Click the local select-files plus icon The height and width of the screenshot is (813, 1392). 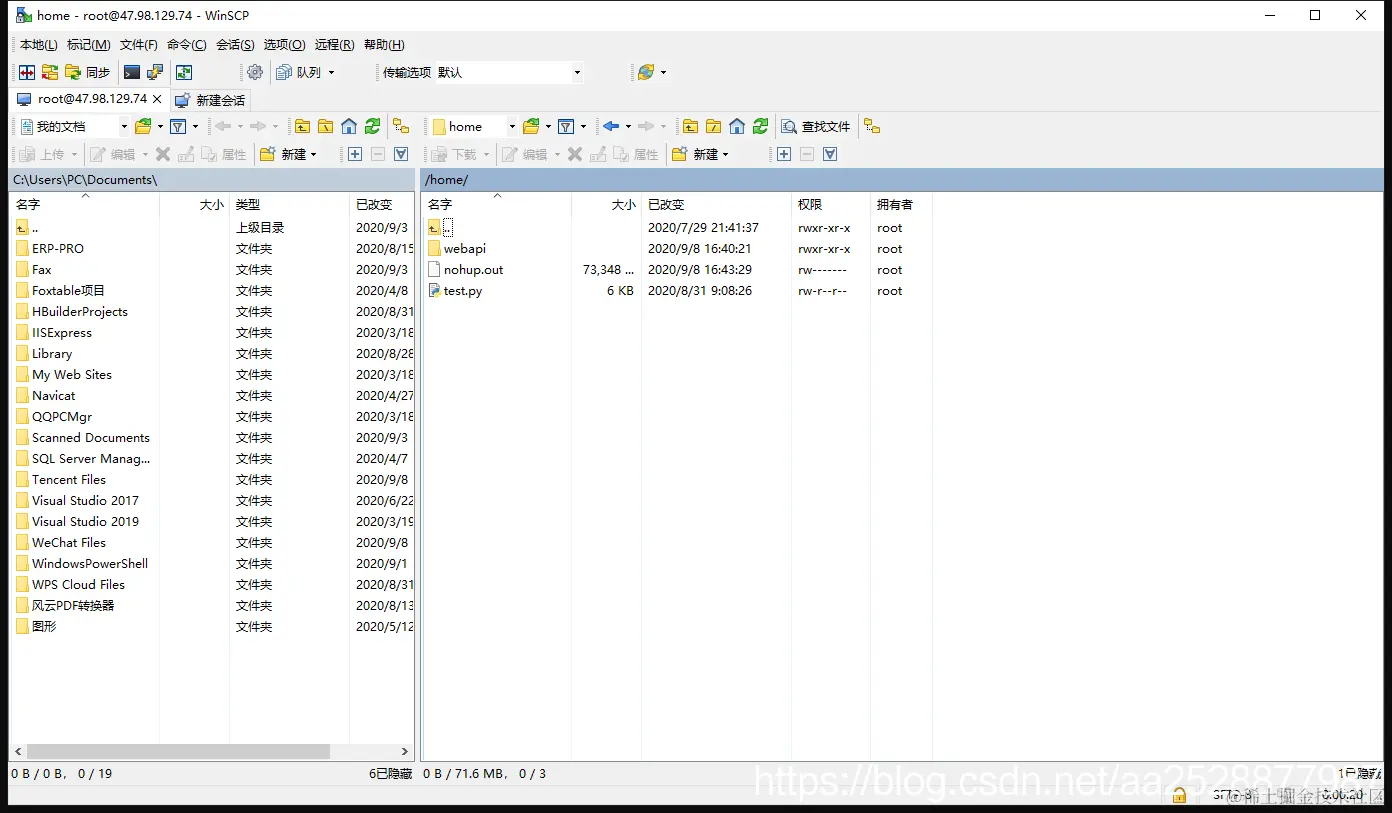[355, 154]
